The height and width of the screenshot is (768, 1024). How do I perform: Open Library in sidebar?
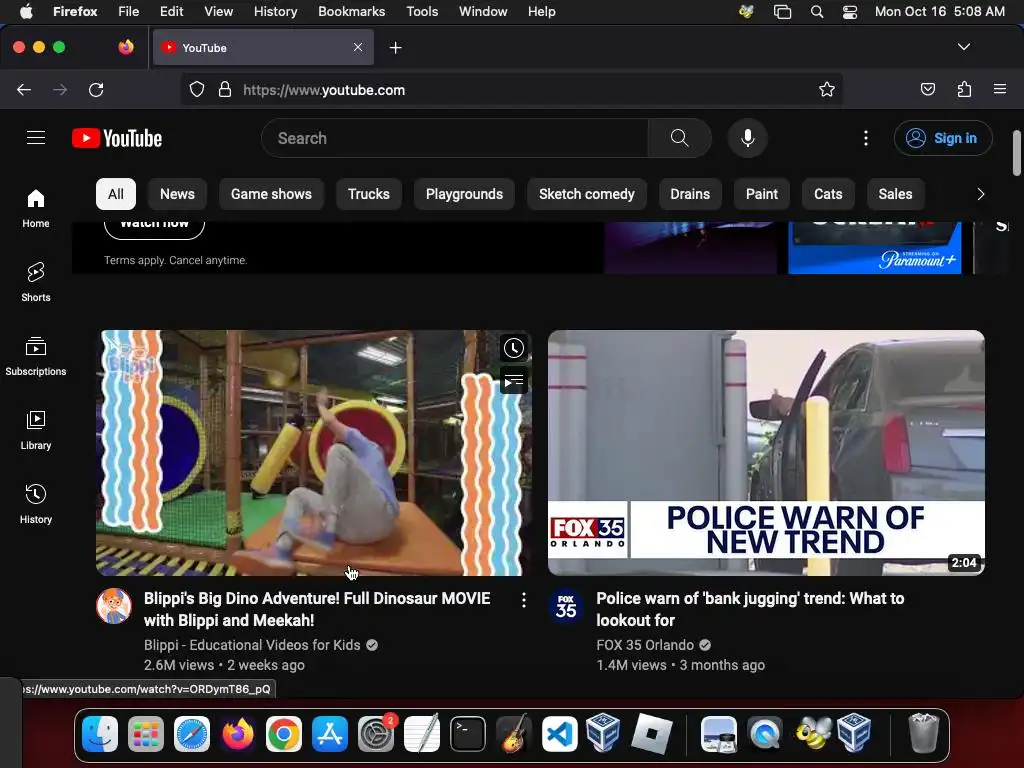(x=36, y=430)
